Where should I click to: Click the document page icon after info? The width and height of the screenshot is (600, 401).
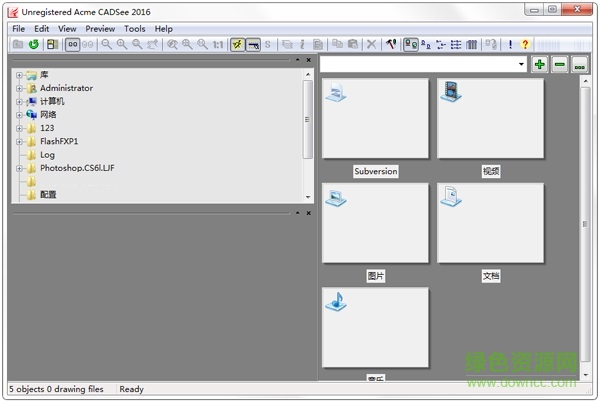318,44
